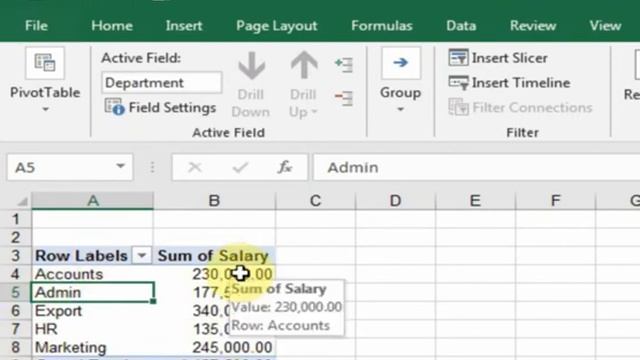Viewport: 640px width, 360px height.
Task: Click the Insert Slicer icon
Action: point(458,58)
